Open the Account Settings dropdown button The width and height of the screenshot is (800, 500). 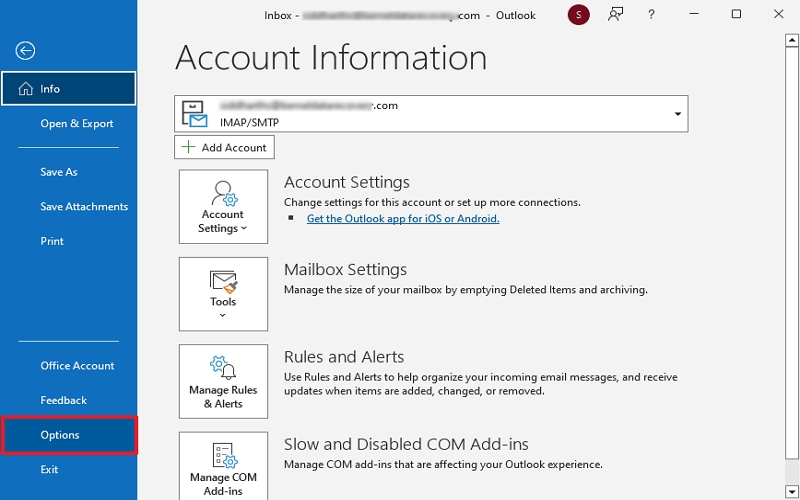point(223,207)
